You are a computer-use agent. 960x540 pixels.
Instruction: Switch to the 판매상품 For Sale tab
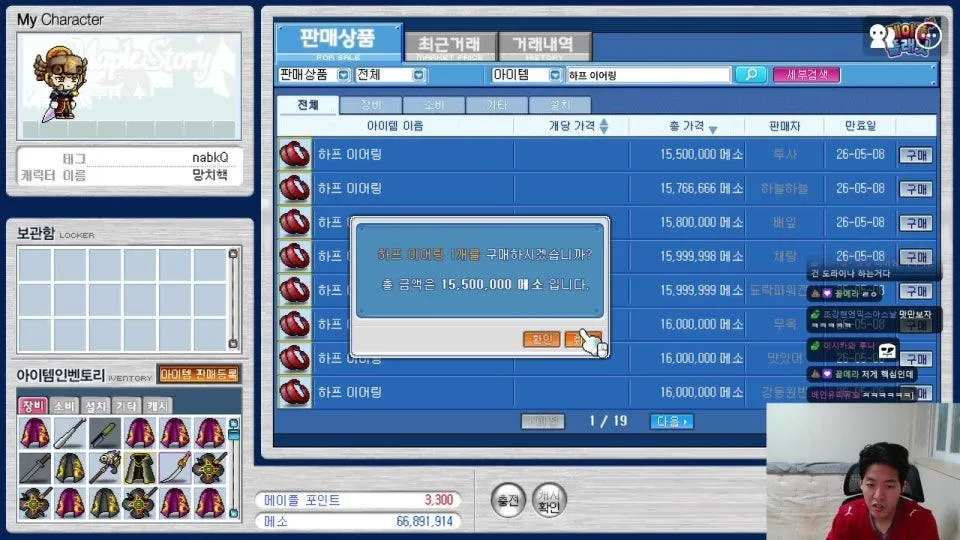pos(338,43)
